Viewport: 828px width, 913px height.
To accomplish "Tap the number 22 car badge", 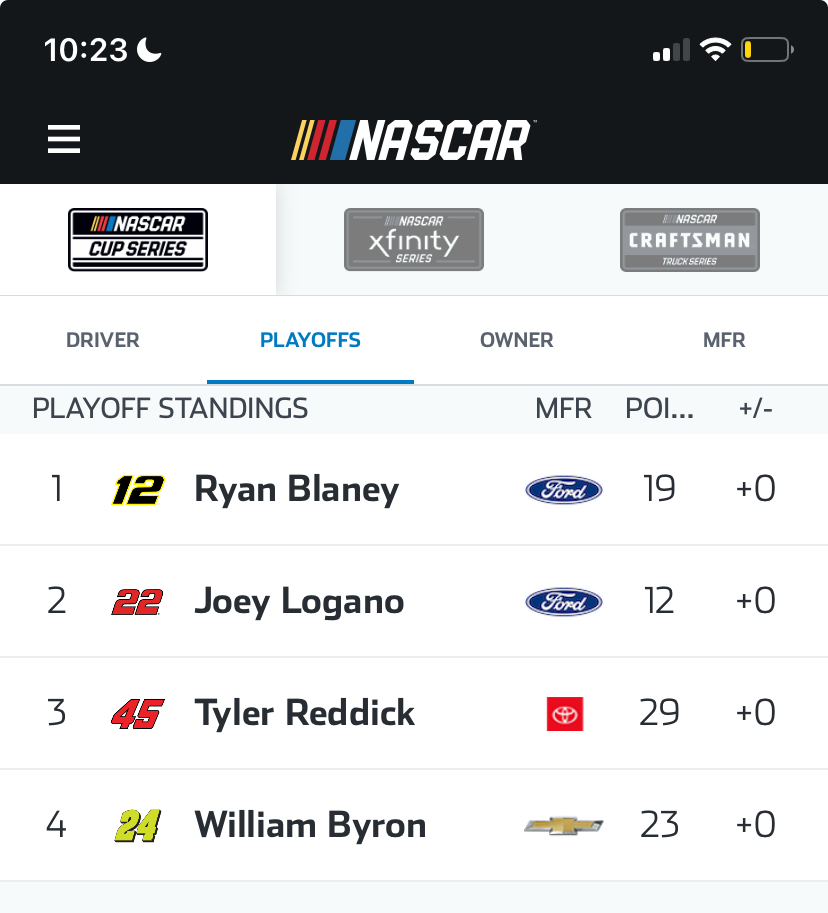I will (x=137, y=602).
